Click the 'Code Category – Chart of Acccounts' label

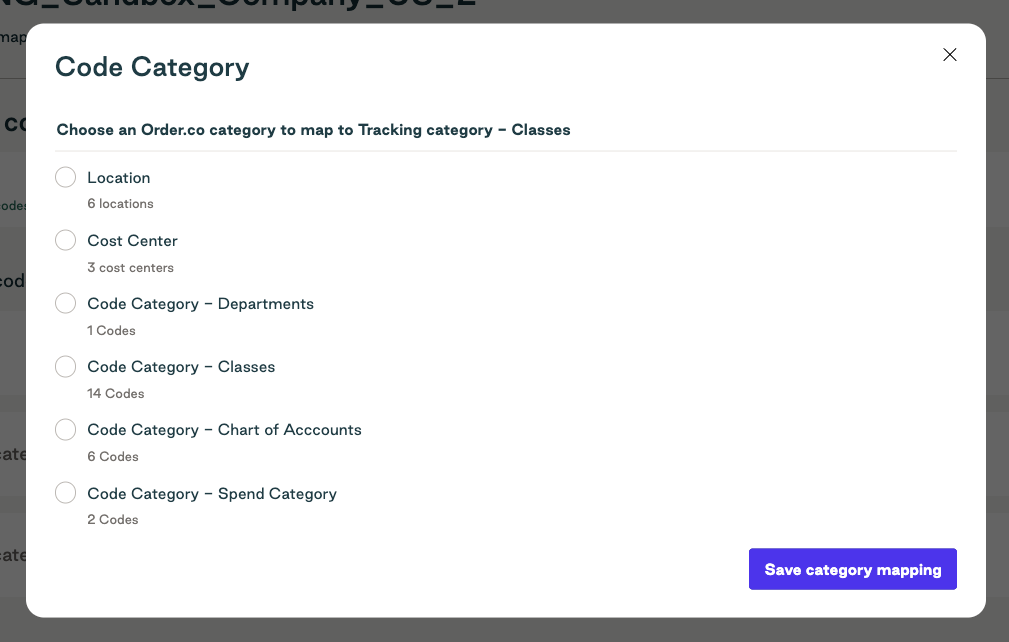click(x=225, y=430)
